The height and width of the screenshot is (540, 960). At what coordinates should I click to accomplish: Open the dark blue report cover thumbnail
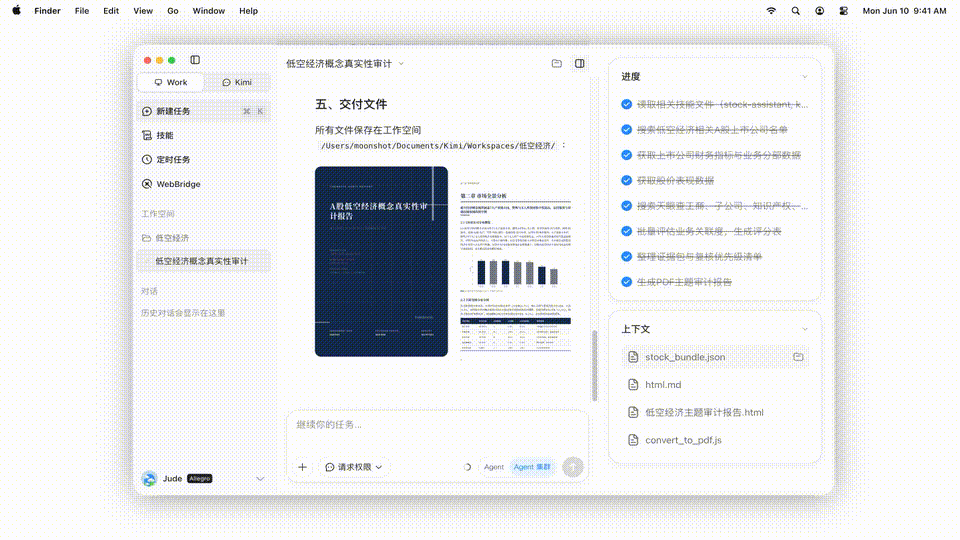pyautogui.click(x=381, y=261)
